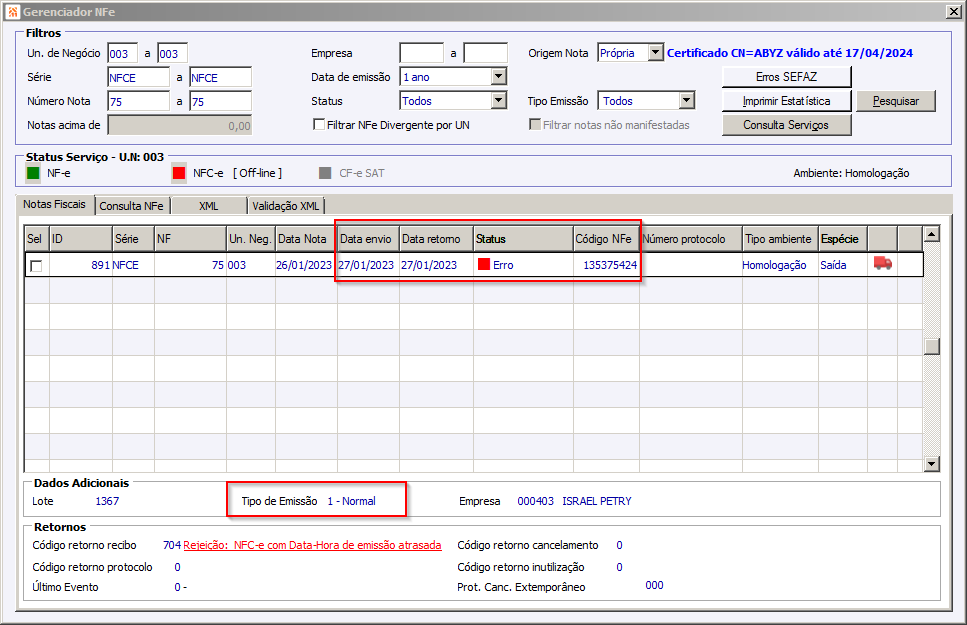
Task: Click the Data retorno column header
Action: click(436, 239)
